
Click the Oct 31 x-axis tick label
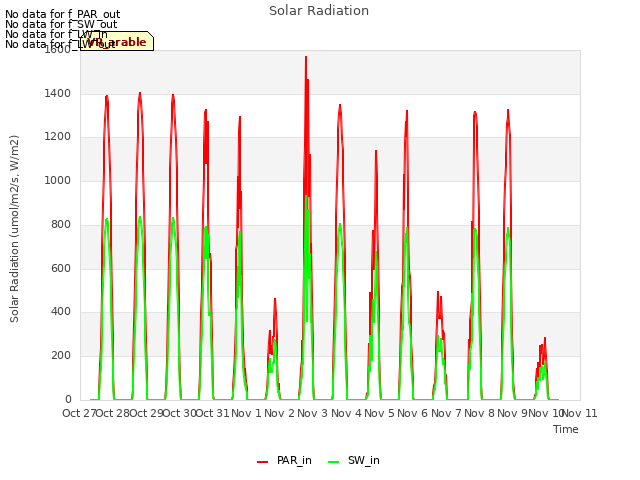click(212, 413)
